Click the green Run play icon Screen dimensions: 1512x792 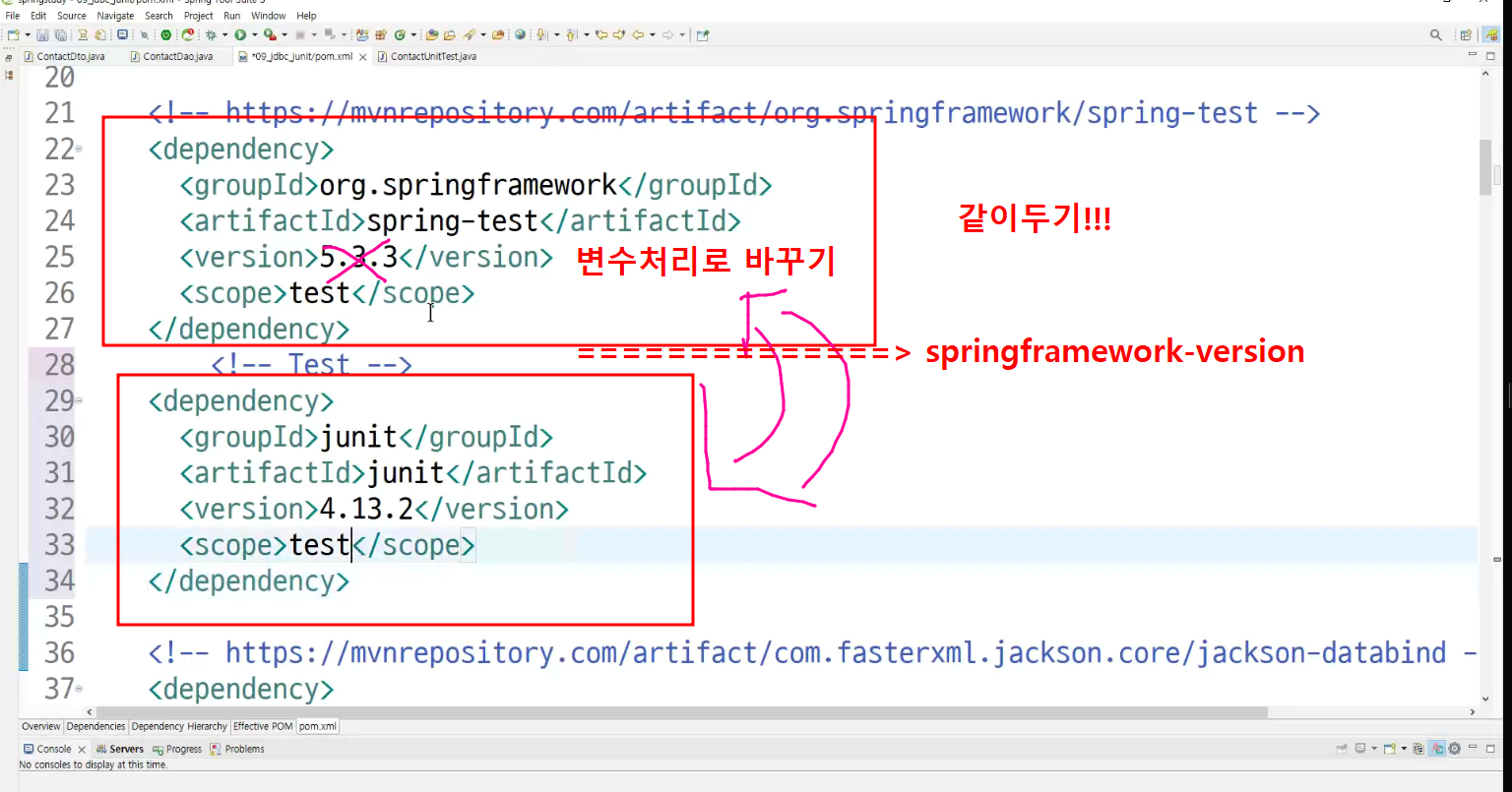239,34
